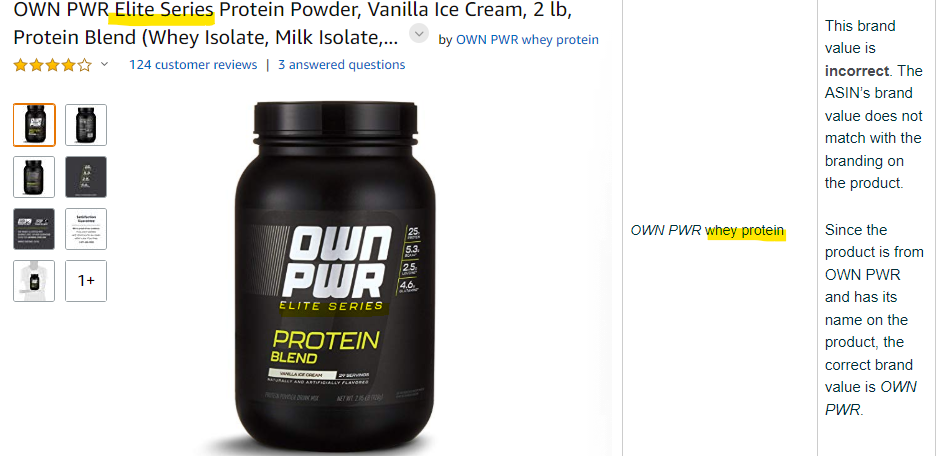The width and height of the screenshot is (937, 456).
Task: Select the highlighted front-view bottle thumbnail
Action: click(x=34, y=125)
